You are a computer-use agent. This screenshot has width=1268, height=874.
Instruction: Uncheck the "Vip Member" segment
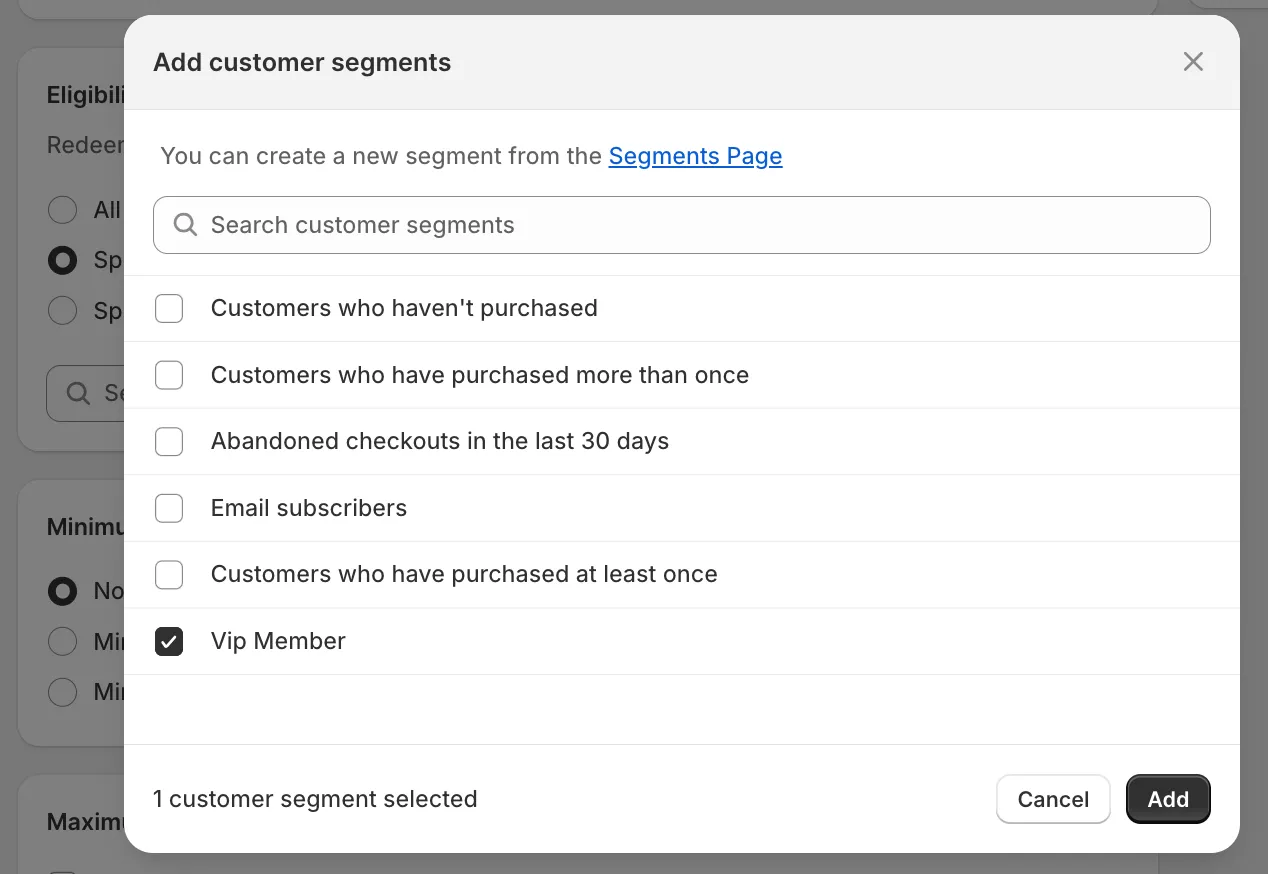(169, 641)
